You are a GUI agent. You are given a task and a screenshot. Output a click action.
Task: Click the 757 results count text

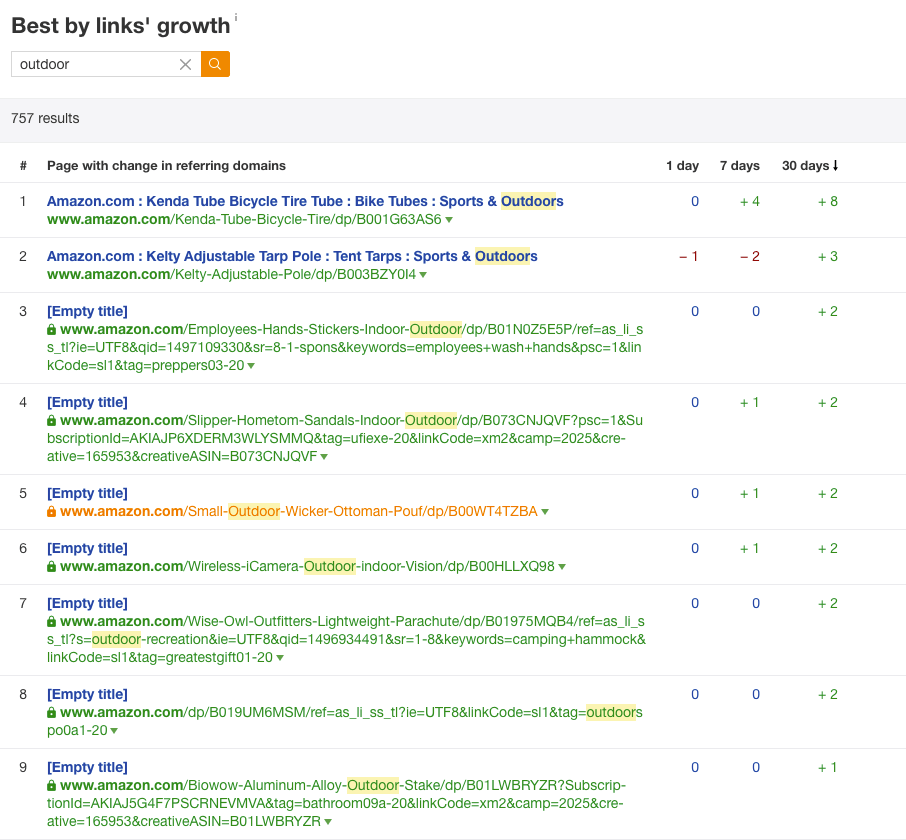click(45, 118)
